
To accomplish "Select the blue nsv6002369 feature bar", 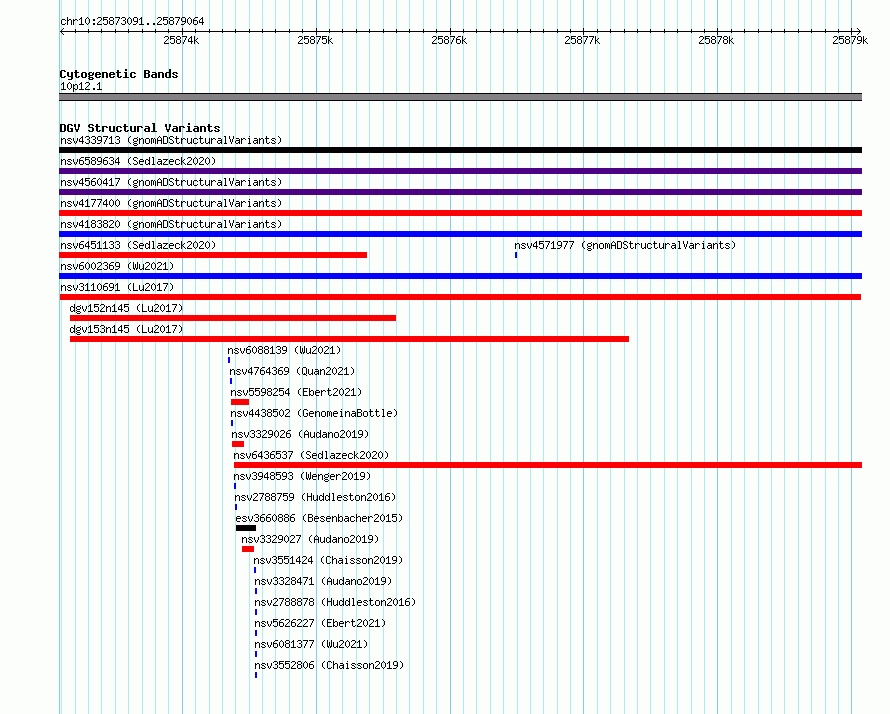I will coord(460,276).
